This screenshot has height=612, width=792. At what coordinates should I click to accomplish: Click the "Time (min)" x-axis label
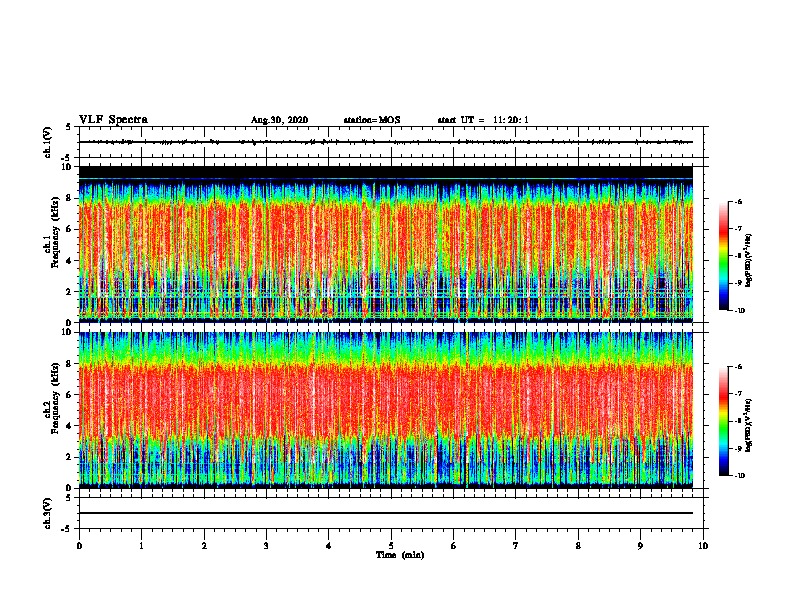click(x=400, y=554)
